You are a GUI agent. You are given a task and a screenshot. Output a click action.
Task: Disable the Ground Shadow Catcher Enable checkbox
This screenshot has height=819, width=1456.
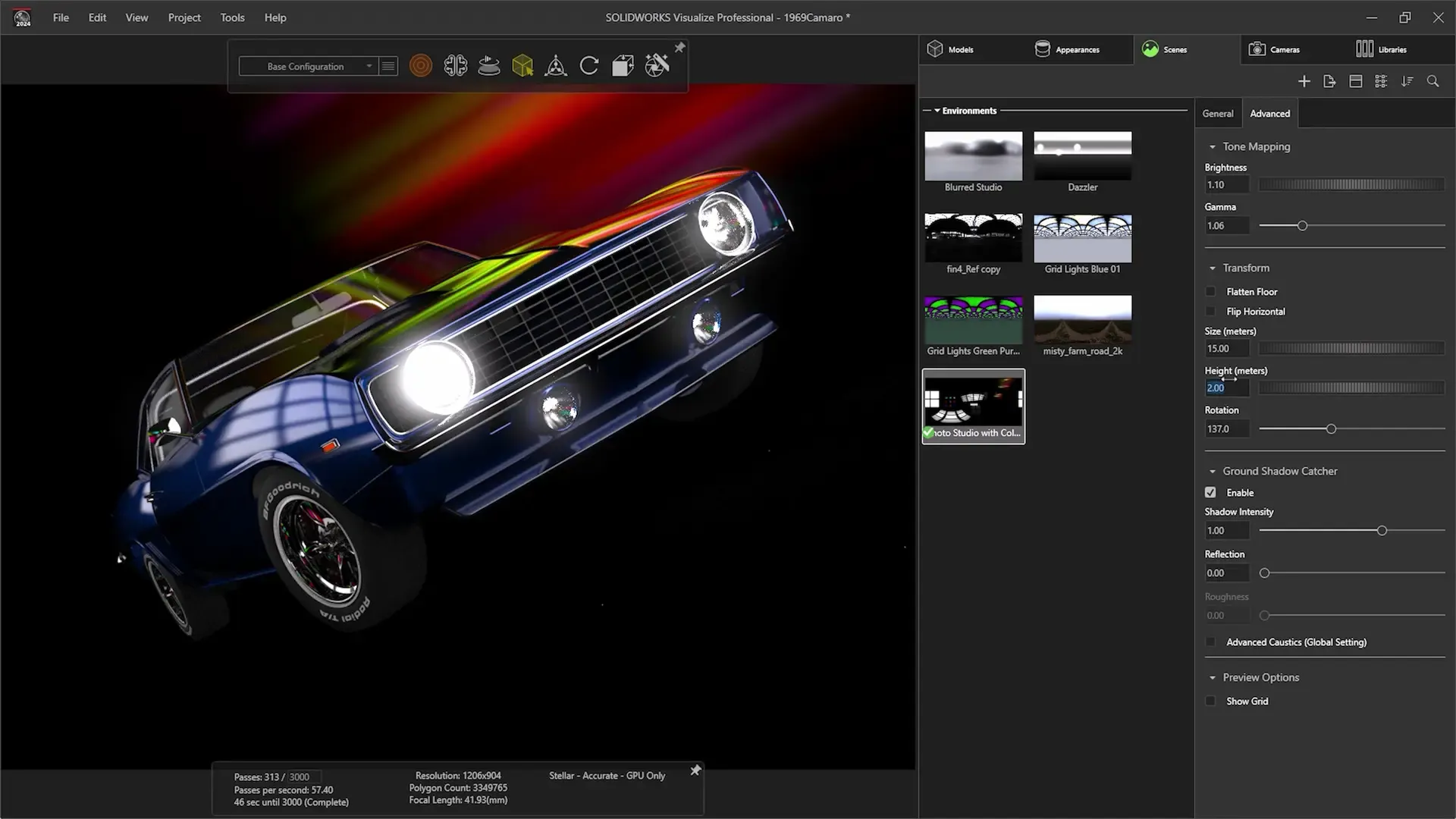pos(1210,492)
